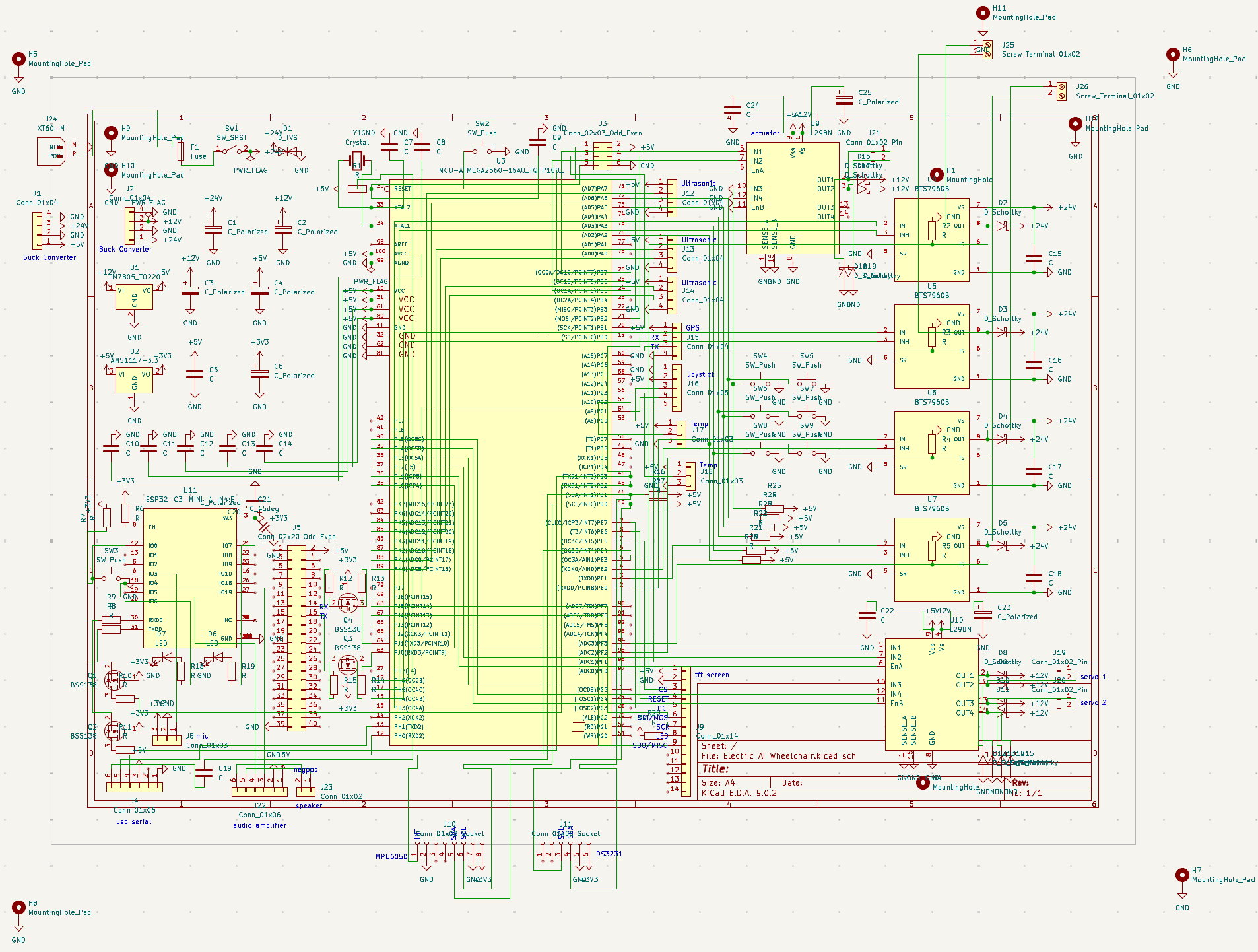This screenshot has height=952, width=1258.
Task: Click the SW3 push button near ESP32
Action: point(111,578)
